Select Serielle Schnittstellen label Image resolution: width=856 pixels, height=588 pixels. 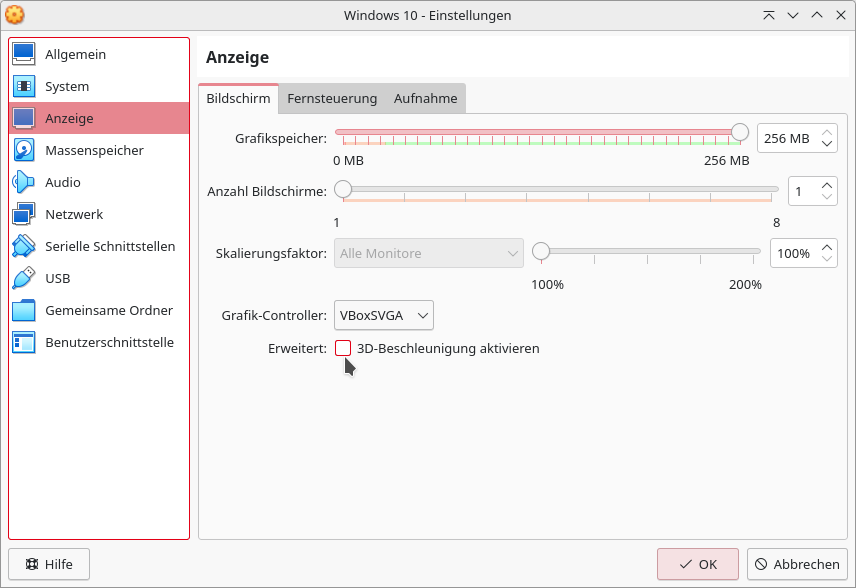tap(110, 246)
